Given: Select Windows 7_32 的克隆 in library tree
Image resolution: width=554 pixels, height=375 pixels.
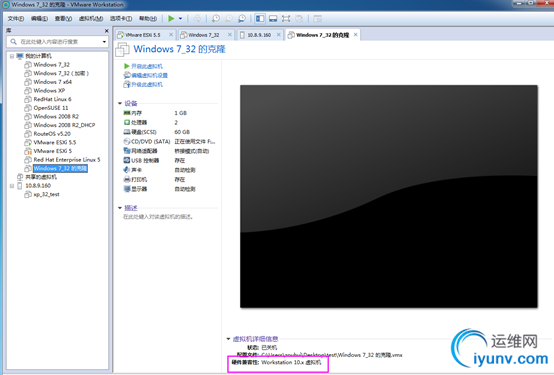Looking at the screenshot, I should (60, 169).
